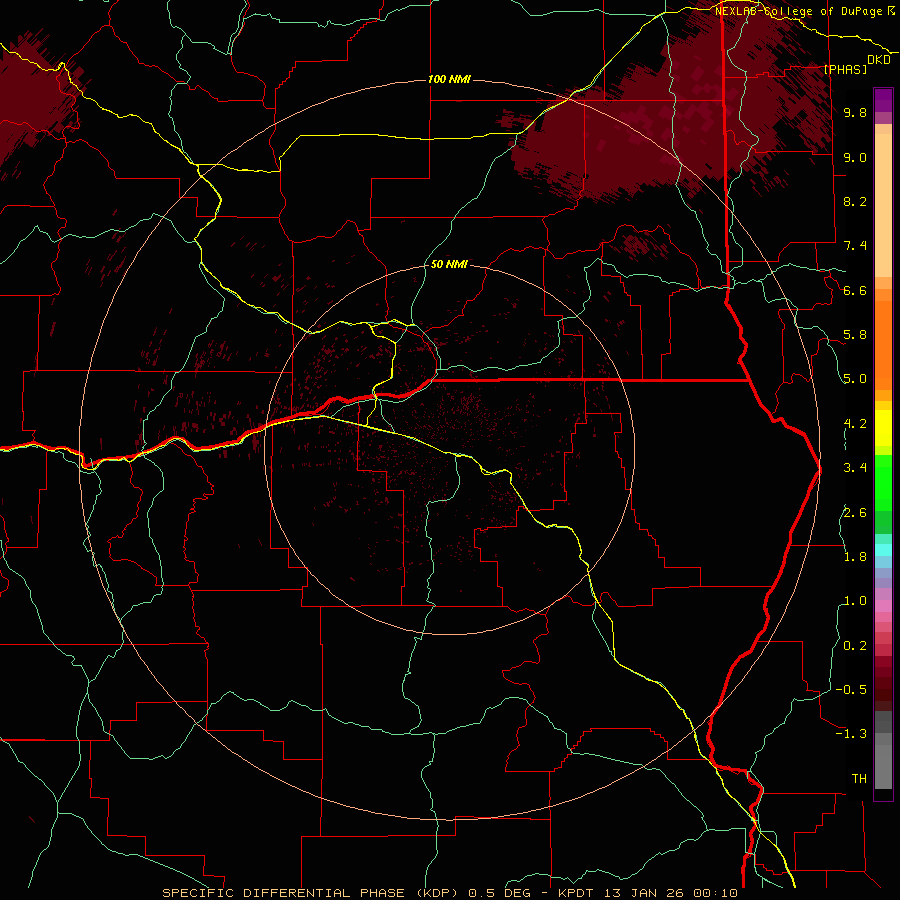
Task: Click the 1.8 value on color scale
Action: (855, 557)
